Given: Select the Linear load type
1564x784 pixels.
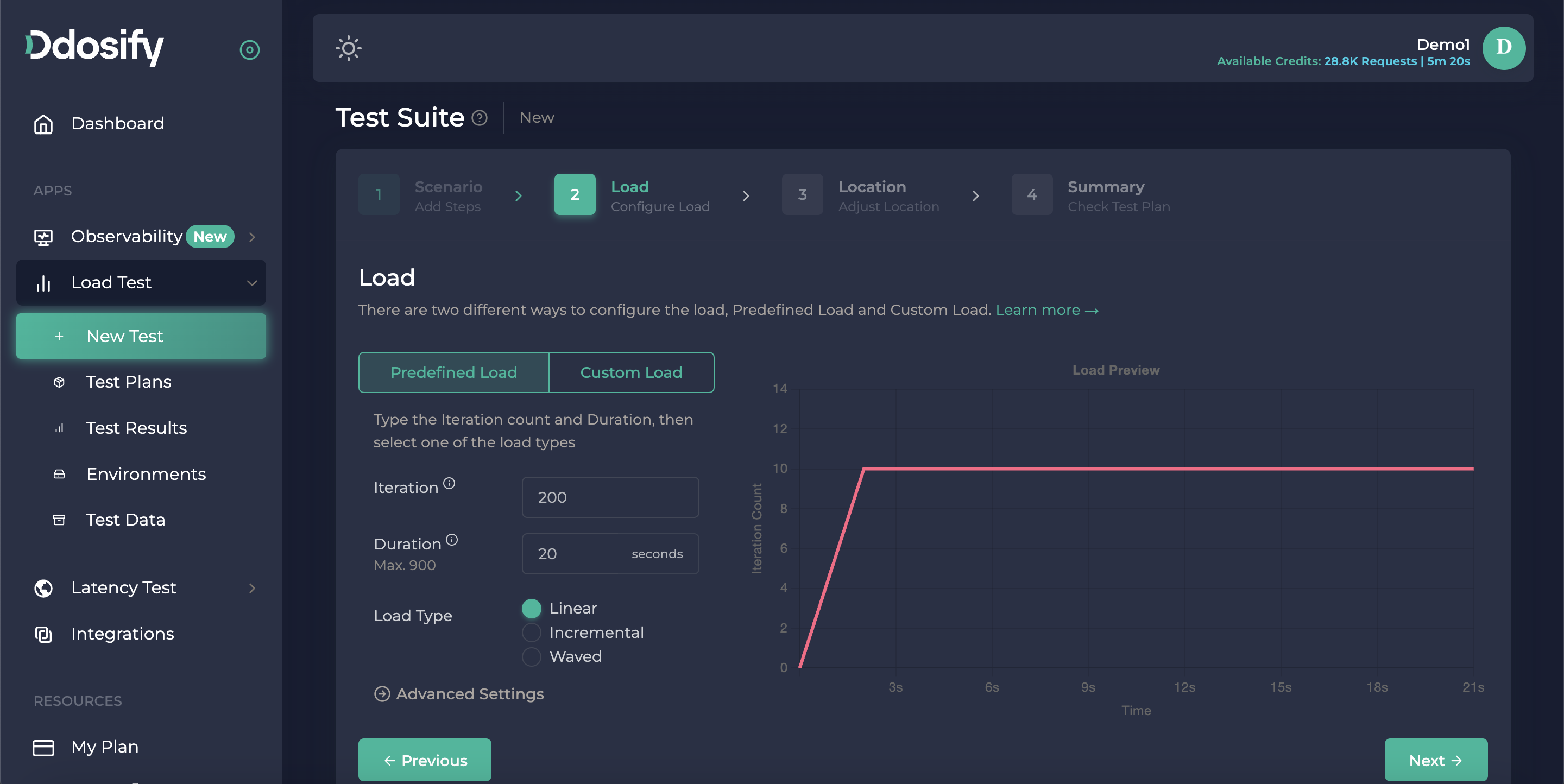Looking at the screenshot, I should click(x=531, y=608).
